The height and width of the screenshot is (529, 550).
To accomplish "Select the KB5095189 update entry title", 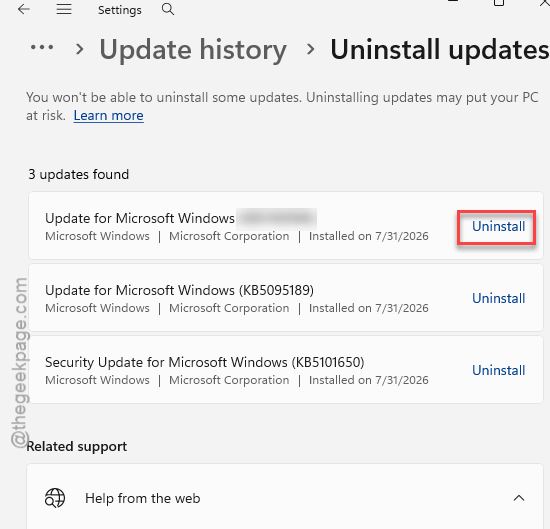I will tap(179, 290).
